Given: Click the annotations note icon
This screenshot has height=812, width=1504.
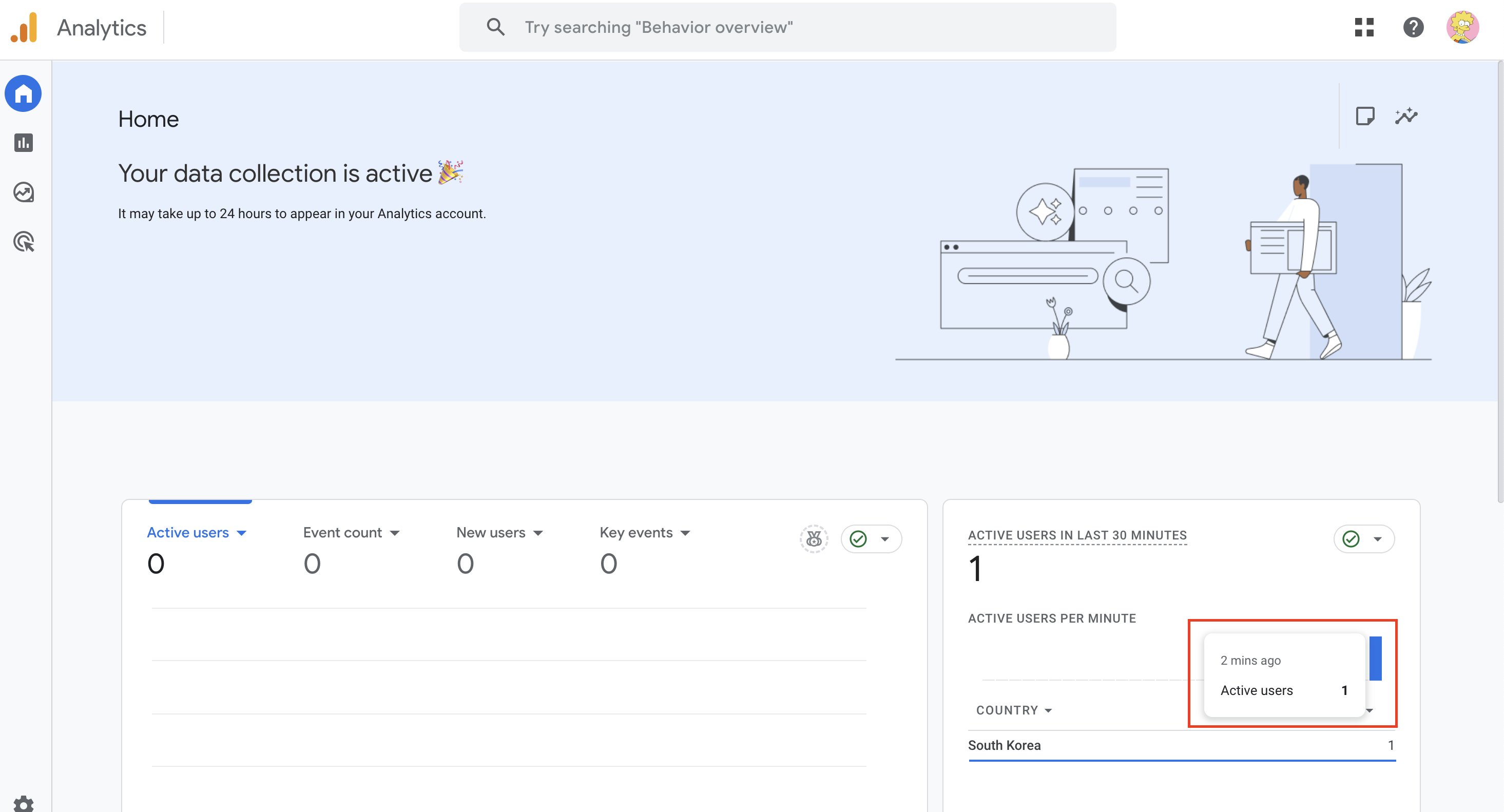Looking at the screenshot, I should tap(1364, 116).
